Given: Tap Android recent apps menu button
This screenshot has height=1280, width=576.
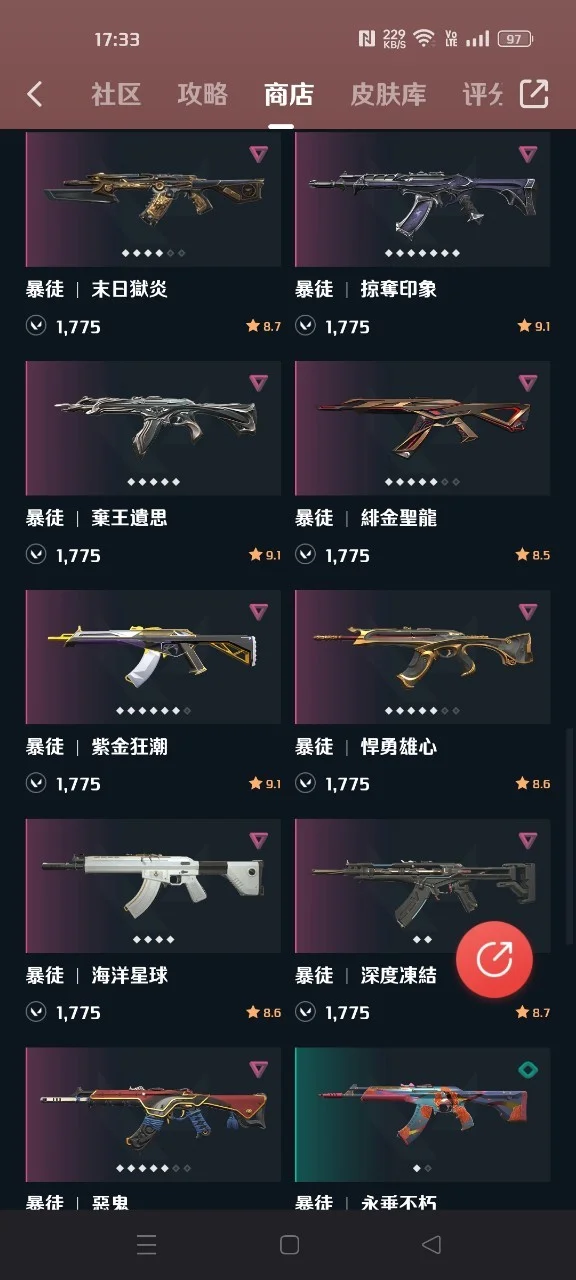Looking at the screenshot, I should click(x=146, y=1244).
